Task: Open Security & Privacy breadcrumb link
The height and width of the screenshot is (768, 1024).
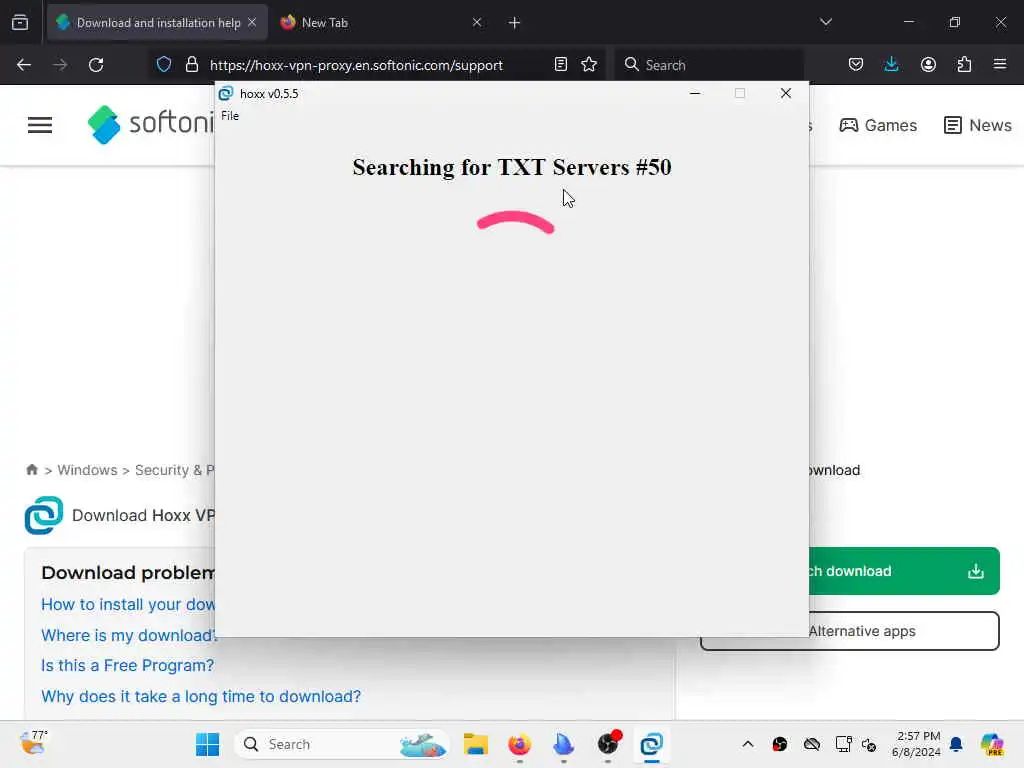Action: point(174,470)
